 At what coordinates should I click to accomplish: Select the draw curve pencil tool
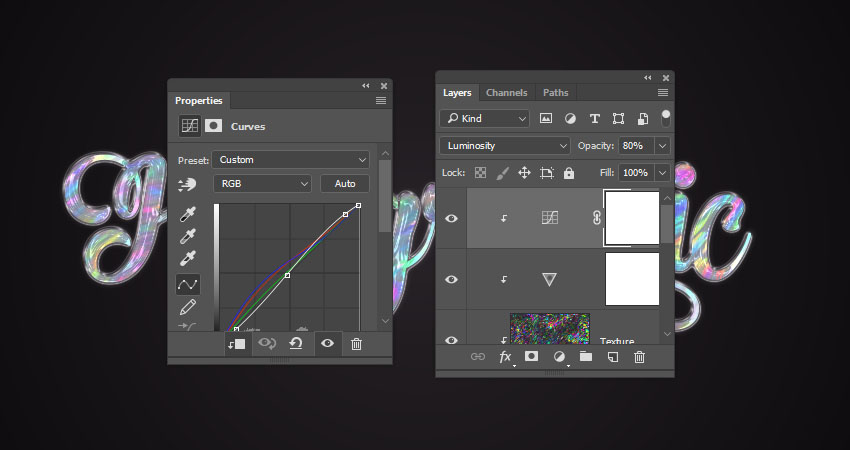point(187,307)
